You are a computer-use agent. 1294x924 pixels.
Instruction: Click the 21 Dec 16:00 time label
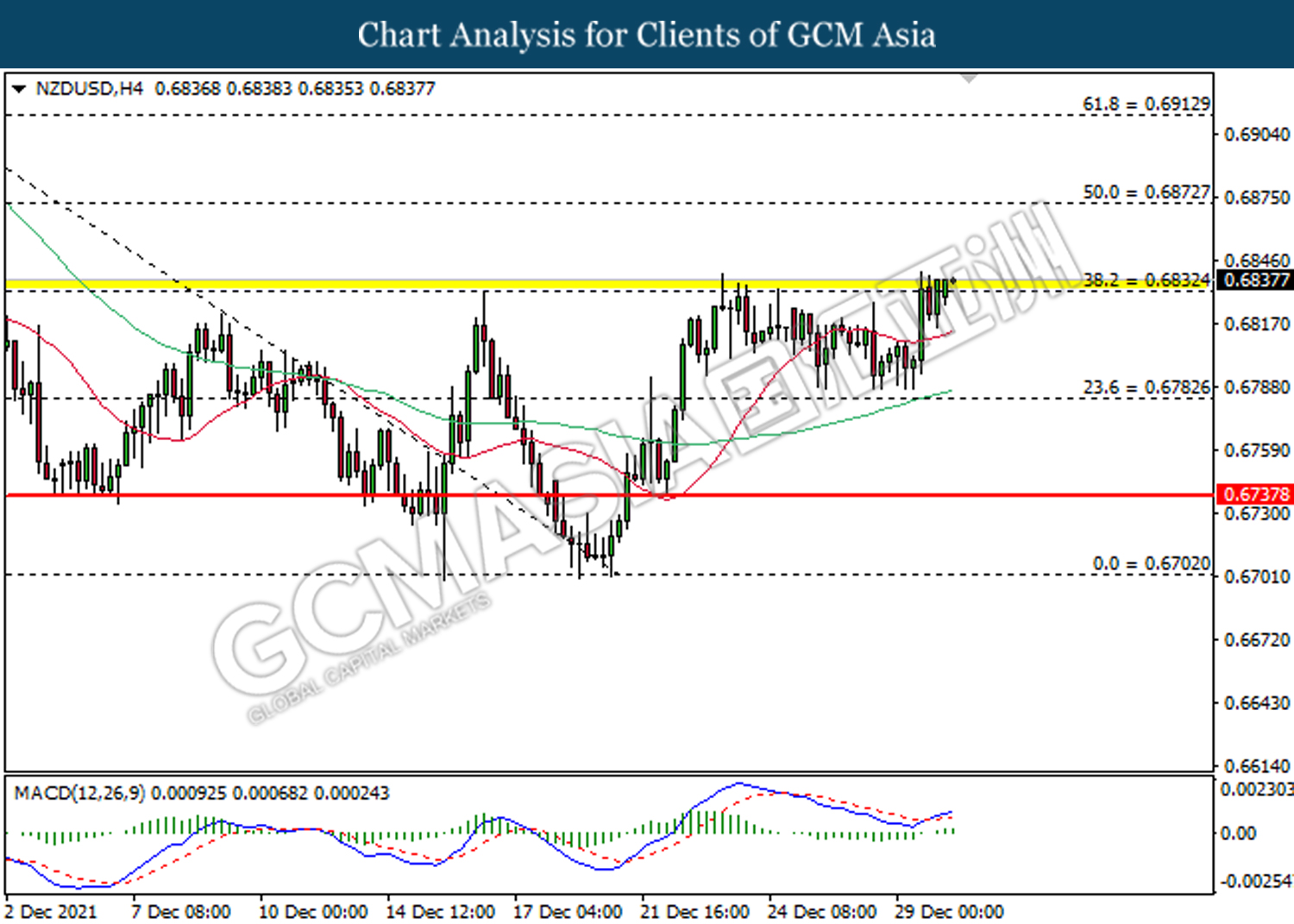694,912
